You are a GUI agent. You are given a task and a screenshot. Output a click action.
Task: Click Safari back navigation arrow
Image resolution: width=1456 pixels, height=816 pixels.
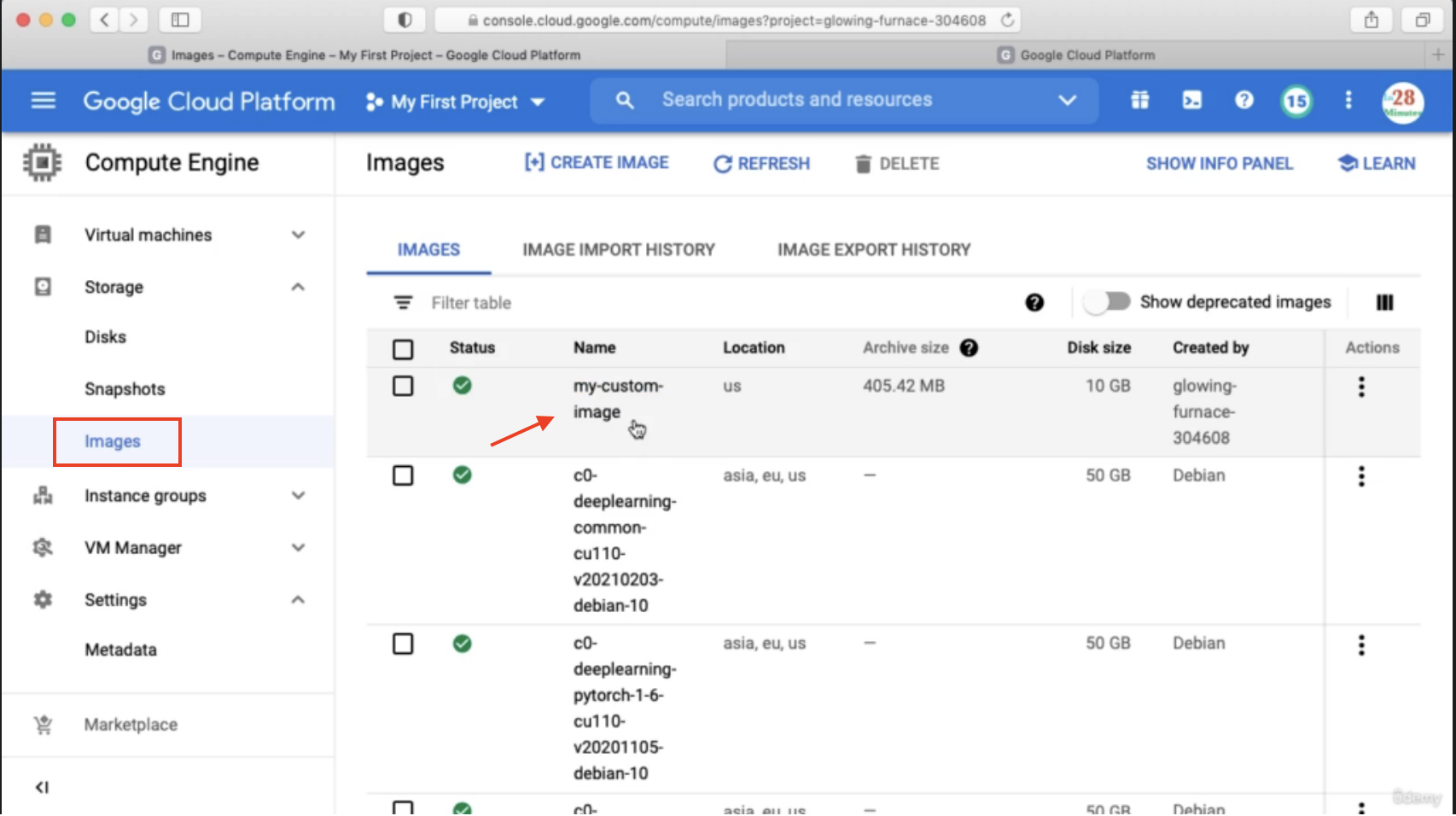104,20
